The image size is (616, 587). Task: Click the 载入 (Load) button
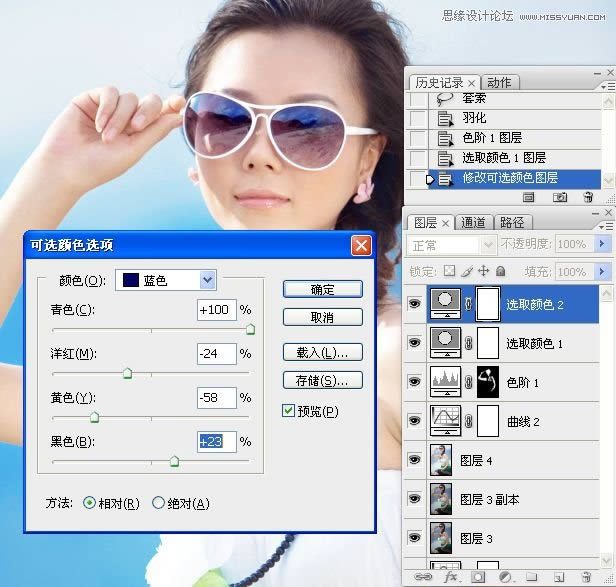(x=321, y=352)
